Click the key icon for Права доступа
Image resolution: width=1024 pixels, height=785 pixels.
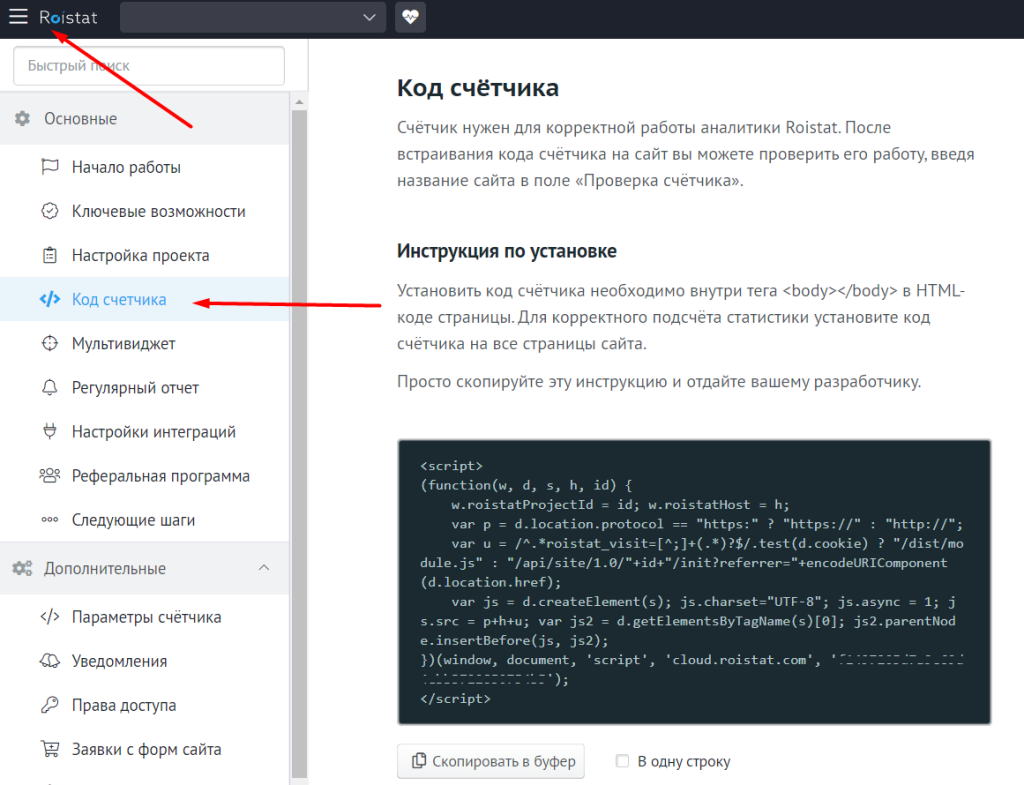[x=49, y=705]
